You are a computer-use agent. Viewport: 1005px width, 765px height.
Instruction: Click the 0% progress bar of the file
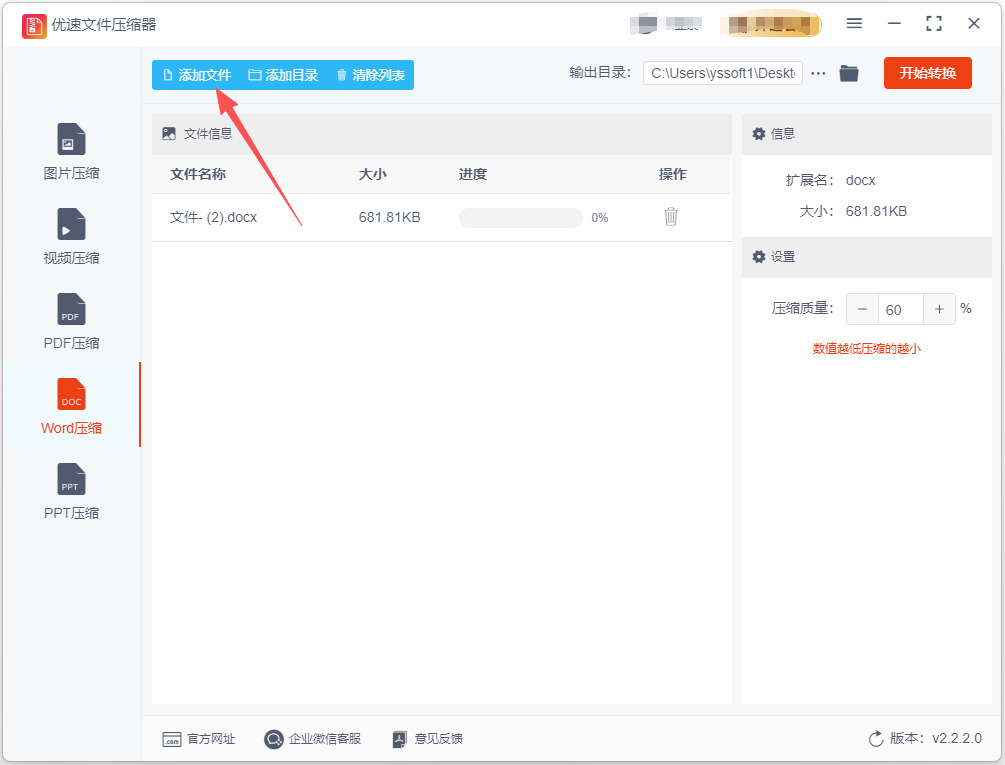click(520, 218)
